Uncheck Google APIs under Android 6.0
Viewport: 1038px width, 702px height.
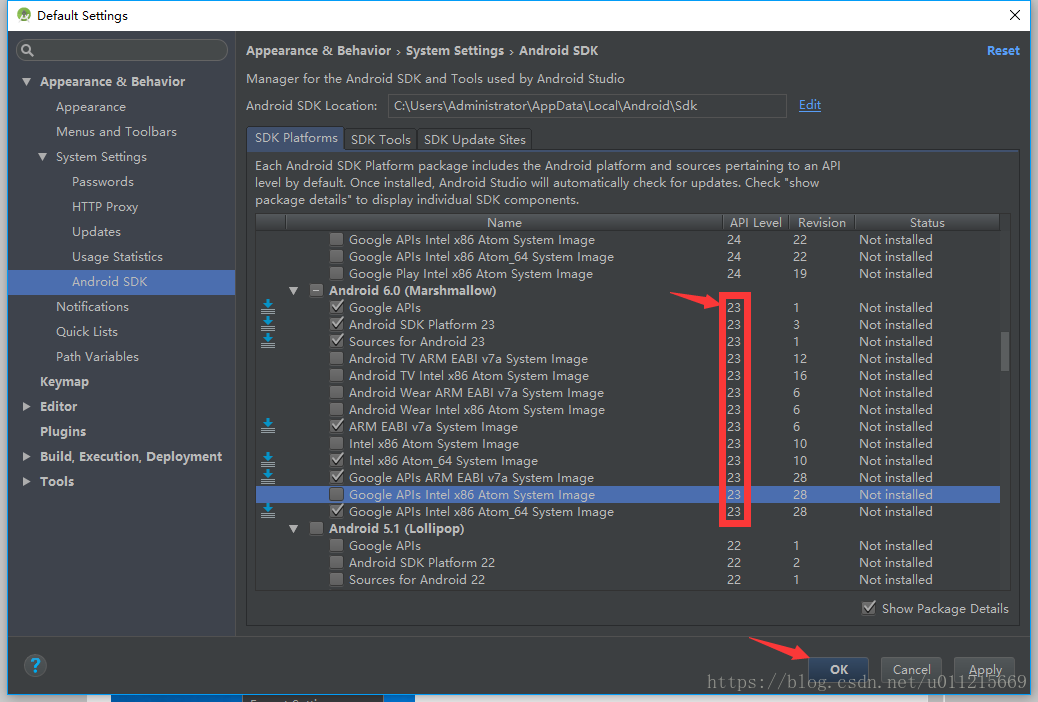(337, 307)
